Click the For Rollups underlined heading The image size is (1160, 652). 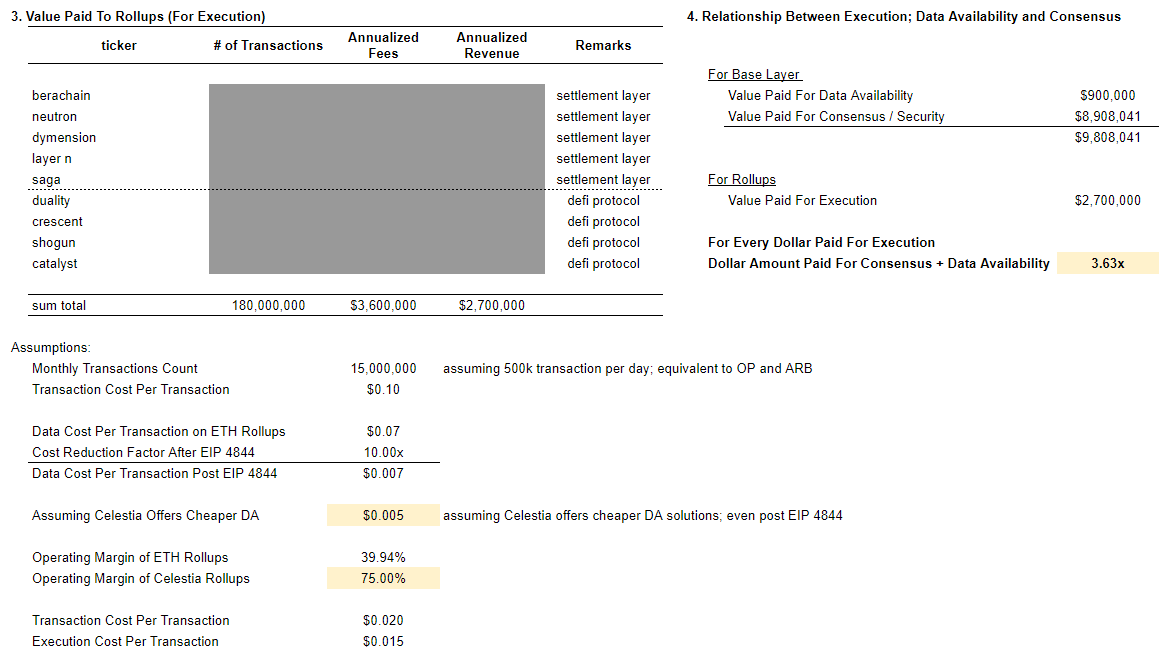pos(742,179)
